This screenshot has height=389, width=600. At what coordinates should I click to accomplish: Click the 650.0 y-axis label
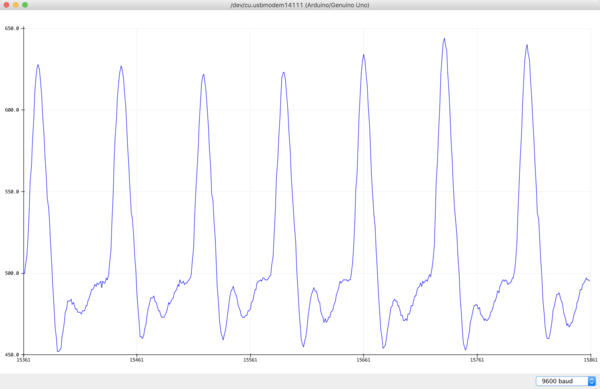[x=11, y=28]
